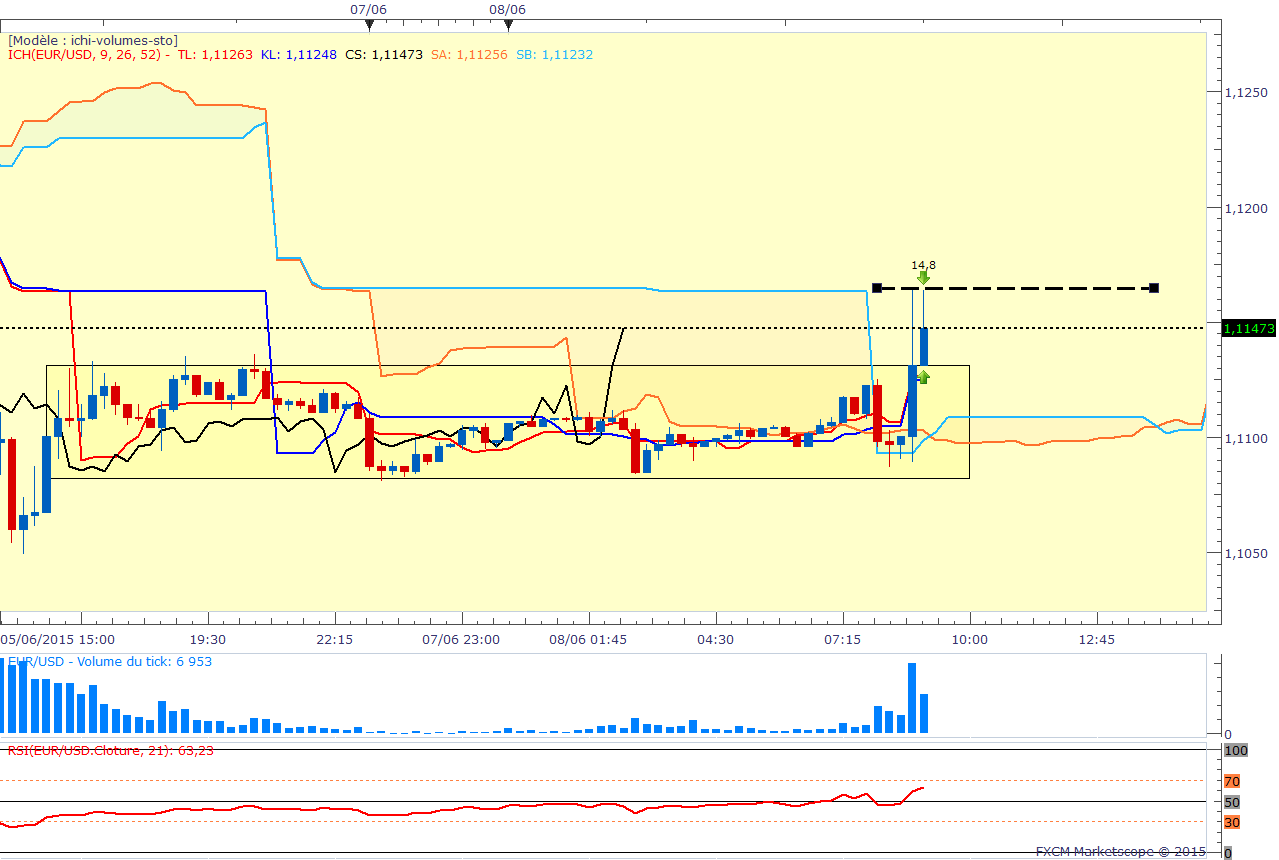Click the 07:15 time axis label
1279x860 pixels.
point(843,639)
